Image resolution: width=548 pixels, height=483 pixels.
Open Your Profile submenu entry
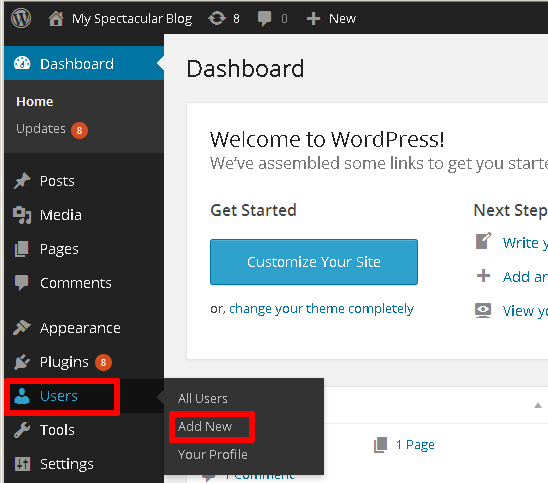coord(212,454)
